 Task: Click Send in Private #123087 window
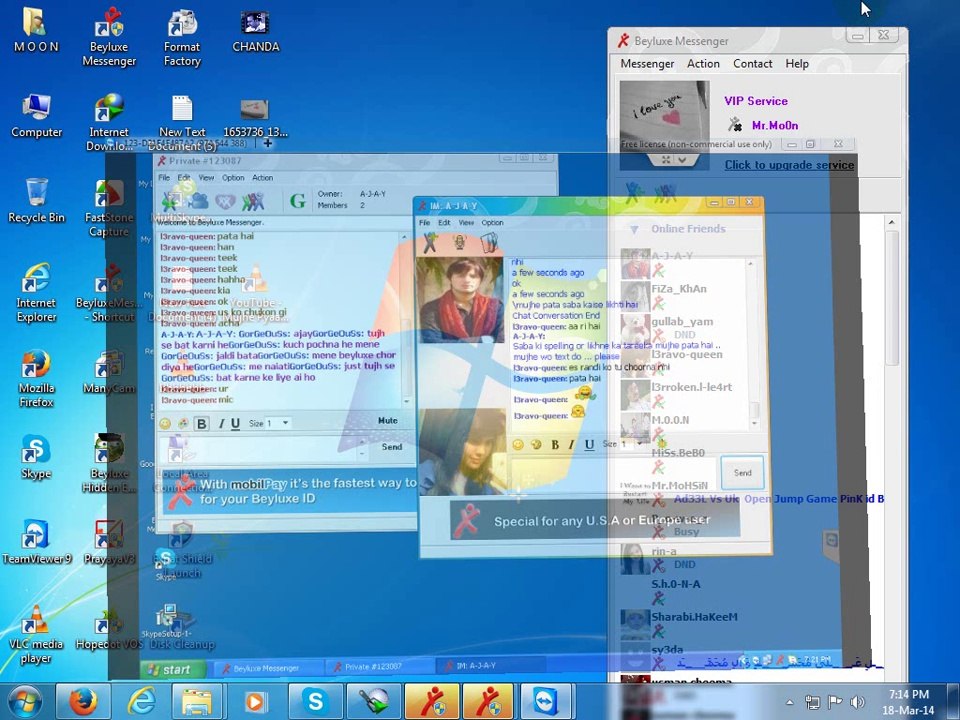coord(392,447)
